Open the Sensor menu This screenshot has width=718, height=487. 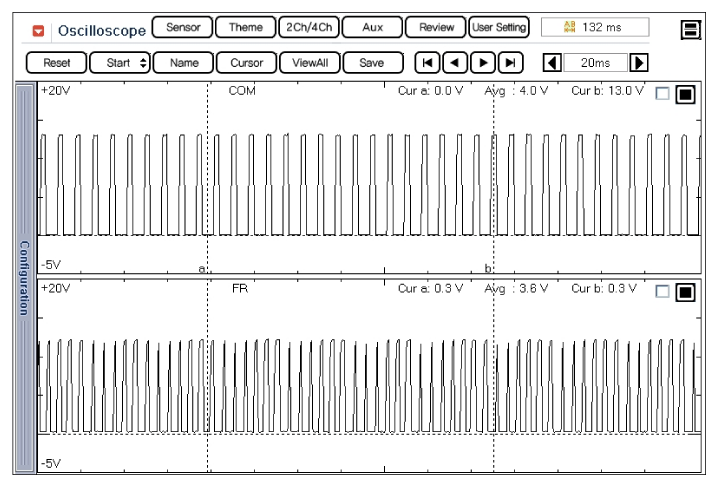[182, 27]
